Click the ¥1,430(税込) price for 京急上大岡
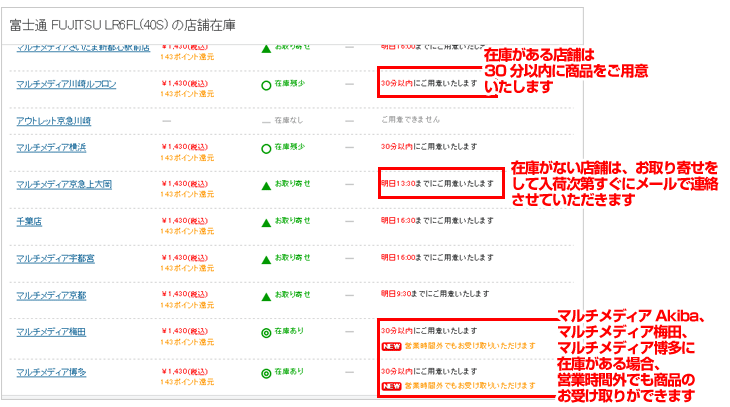 point(185,184)
